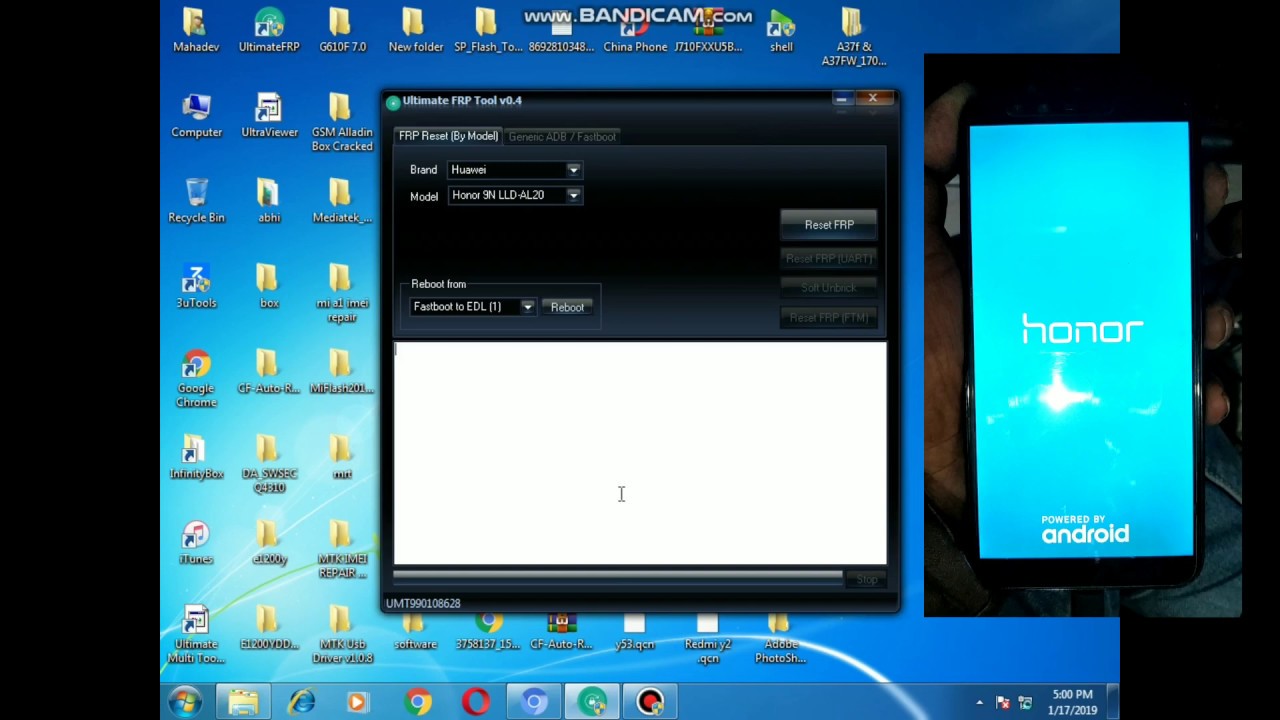Open the e1200y folder
Image resolution: width=1280 pixels, height=720 pixels.
269,543
